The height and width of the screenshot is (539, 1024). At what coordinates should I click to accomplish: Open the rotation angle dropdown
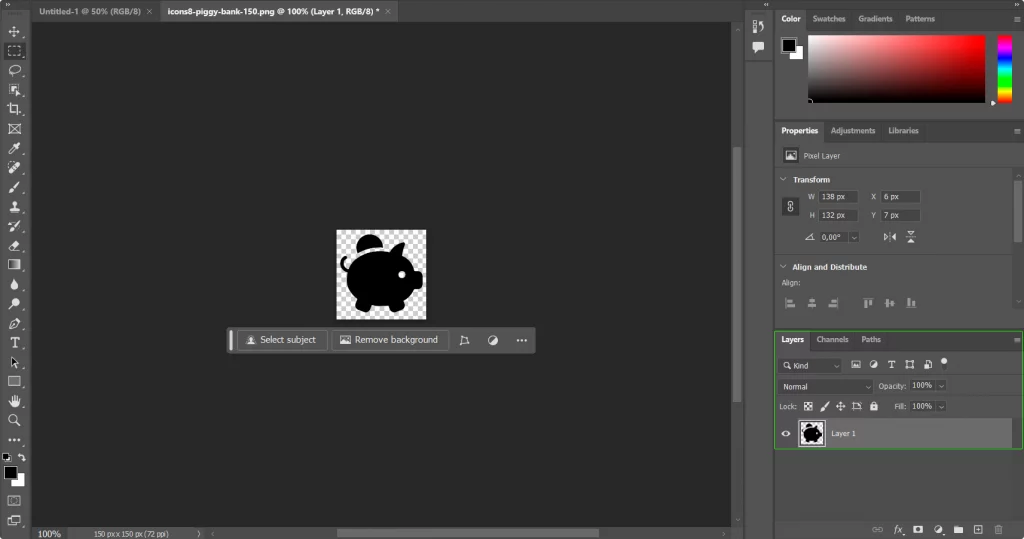coord(854,237)
